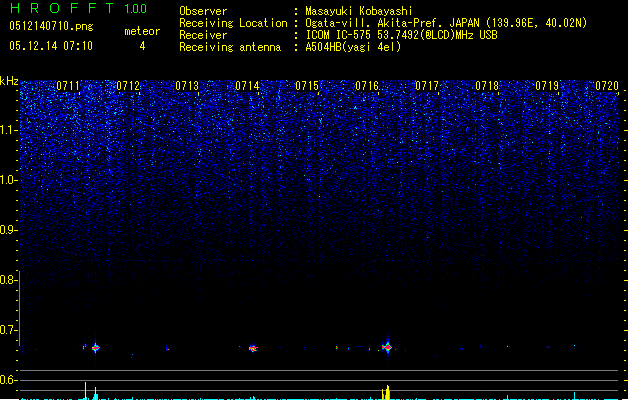Click the 0711 time marker
Screen dimensions: 629x400
tap(68, 85)
